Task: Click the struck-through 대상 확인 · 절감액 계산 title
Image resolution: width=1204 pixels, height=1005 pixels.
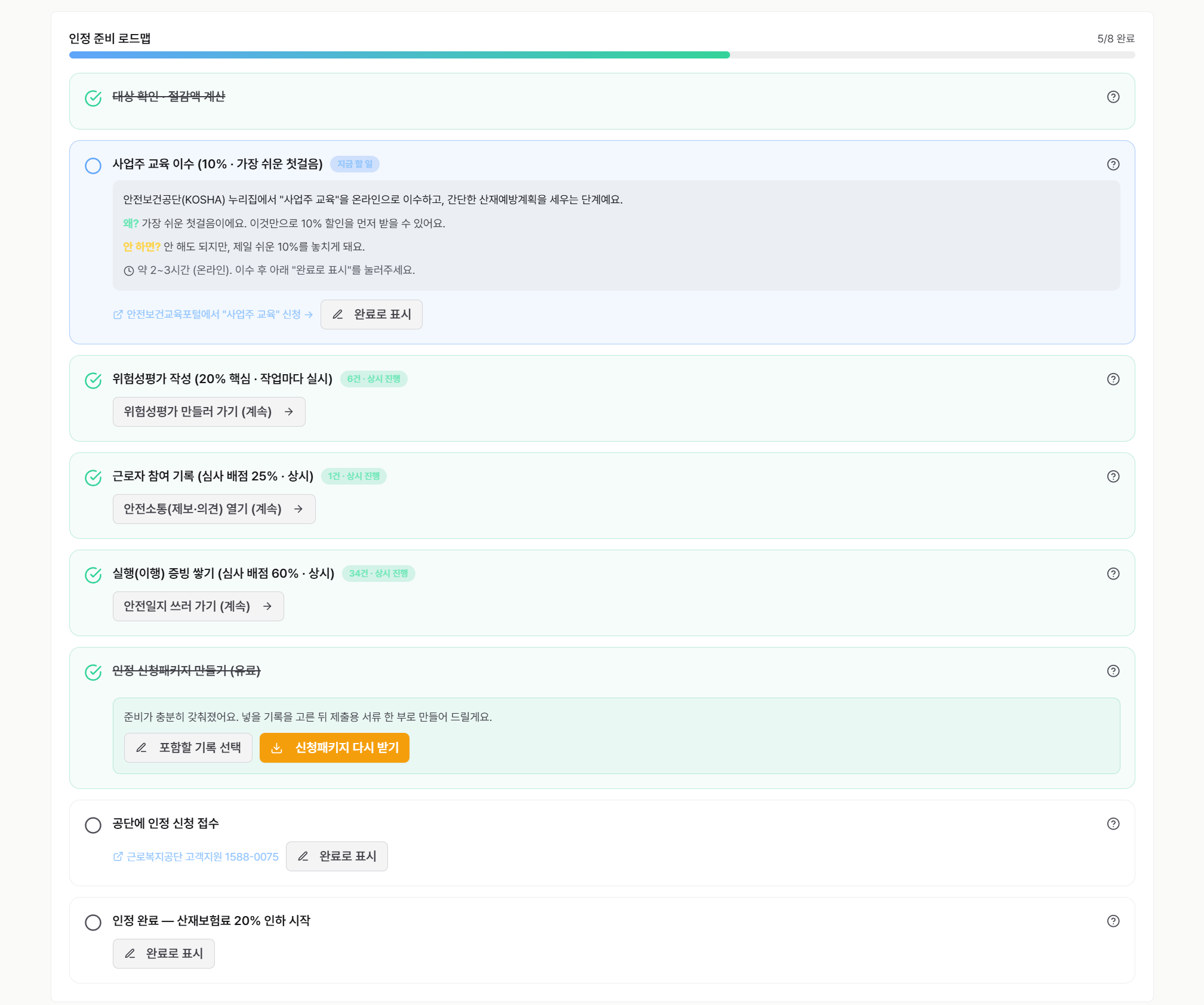Action: point(169,97)
